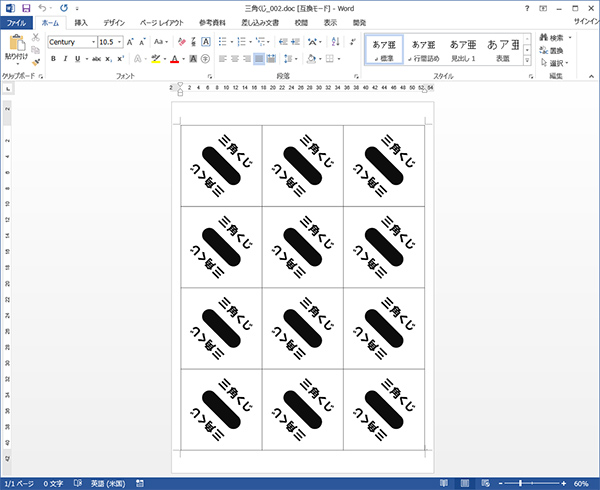Open the 挿入 (Insert) ribbon tab
Screen dimensions: 600x490
coord(81,22)
